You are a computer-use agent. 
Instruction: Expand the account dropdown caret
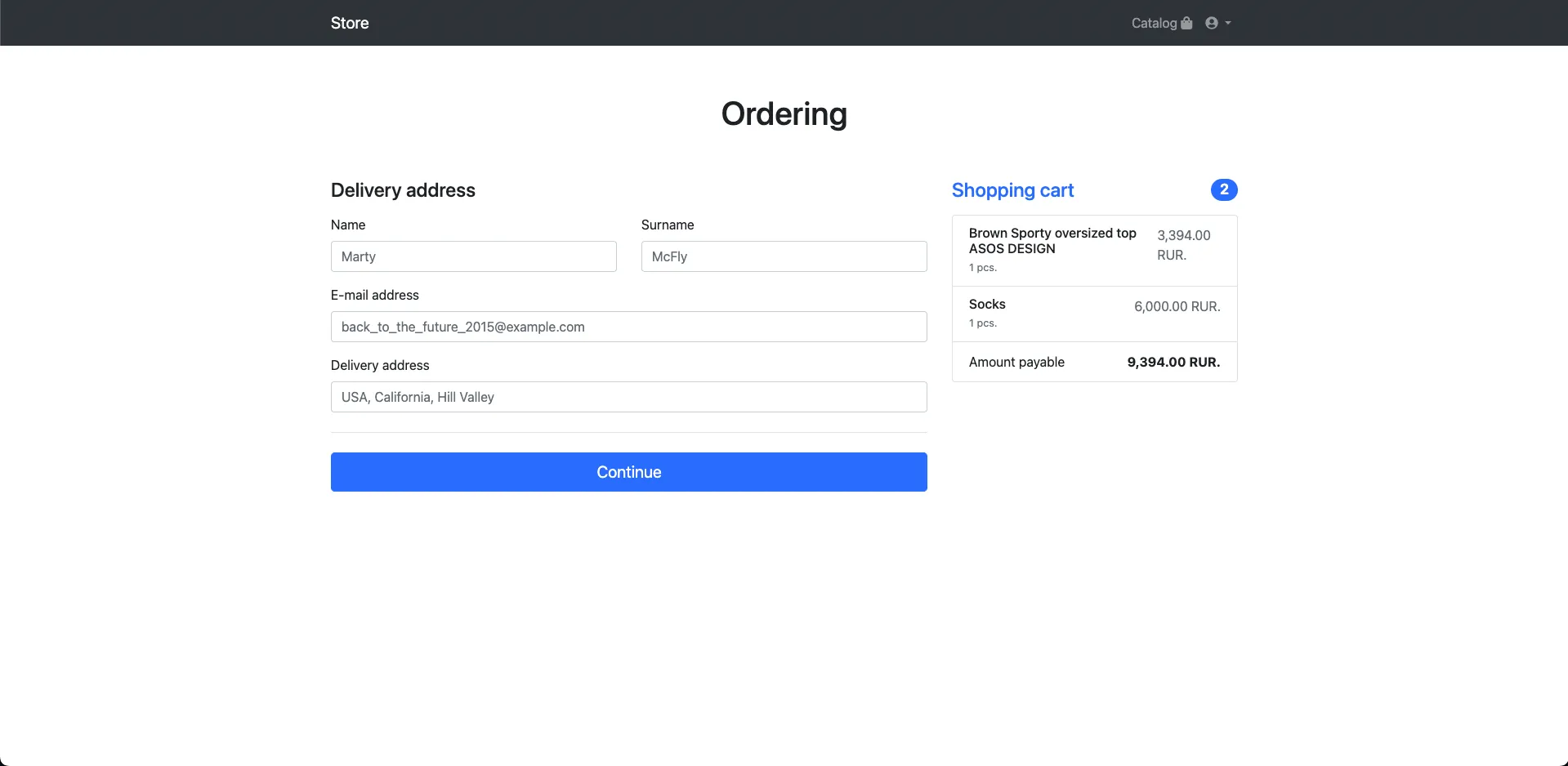click(x=1228, y=23)
